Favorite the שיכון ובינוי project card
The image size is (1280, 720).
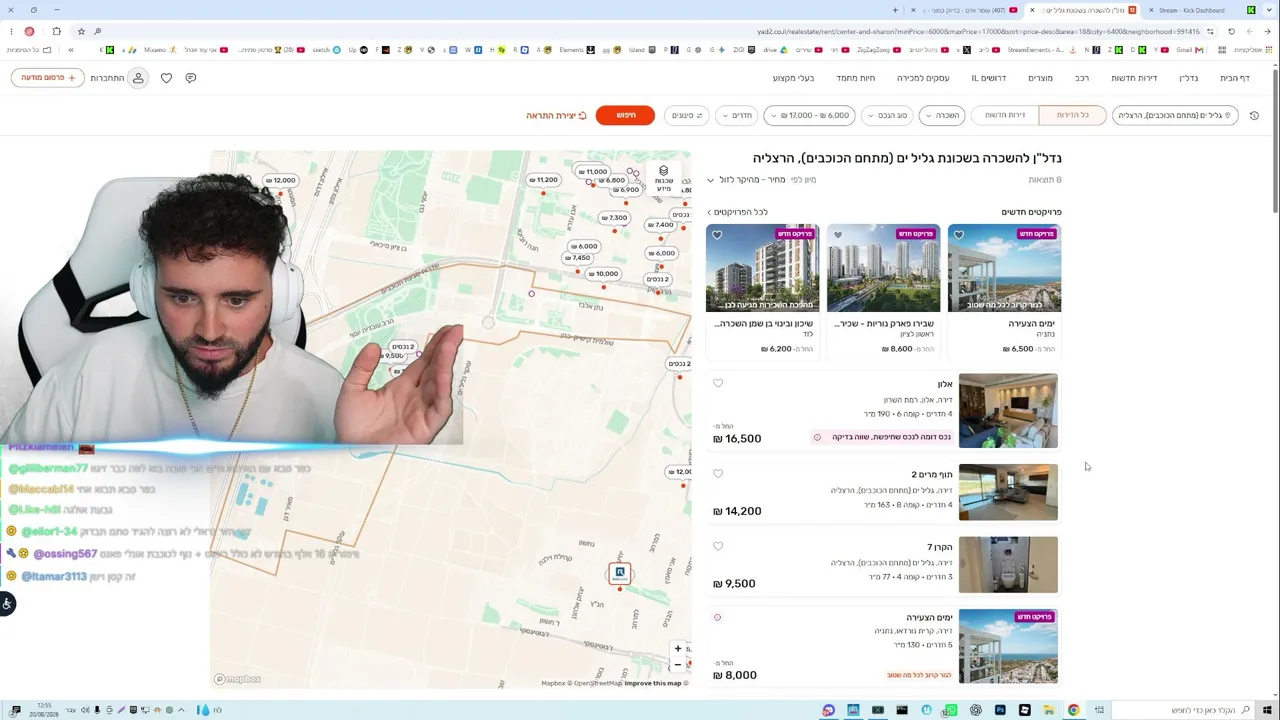[717, 235]
